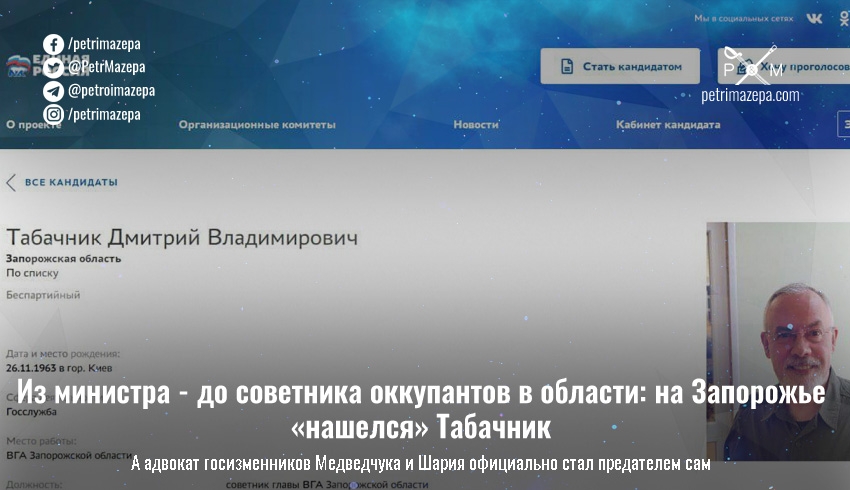Click the Twitter bird icon
Image resolution: width=850 pixels, height=490 pixels.
click(x=53, y=67)
